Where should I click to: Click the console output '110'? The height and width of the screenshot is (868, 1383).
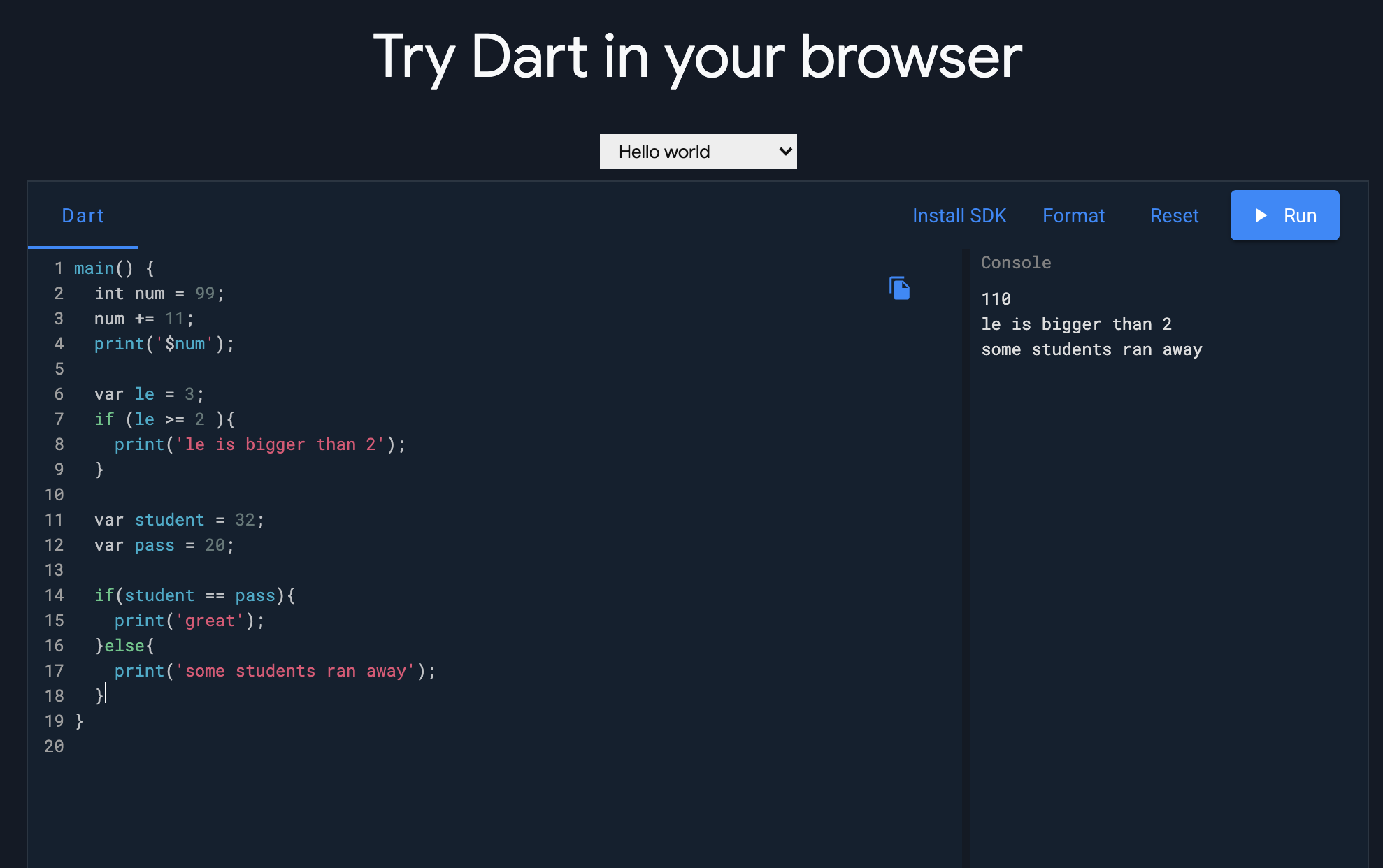996,299
